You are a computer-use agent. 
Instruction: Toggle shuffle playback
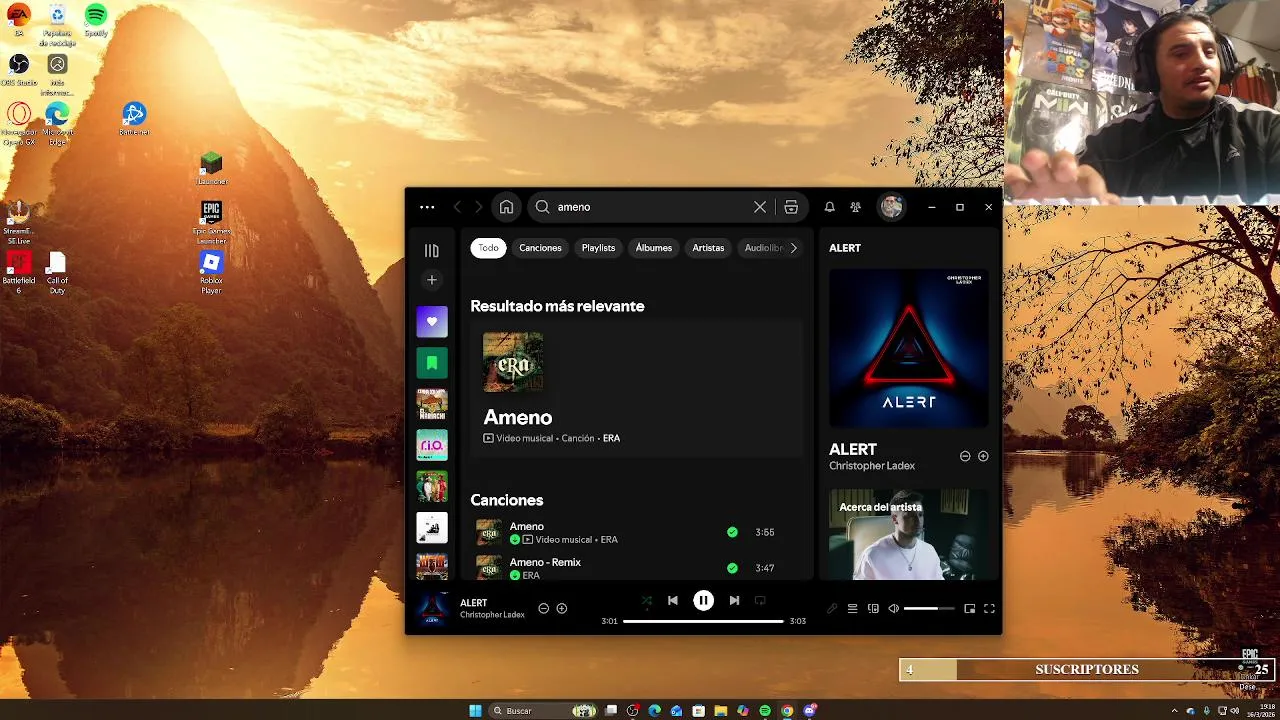point(646,601)
